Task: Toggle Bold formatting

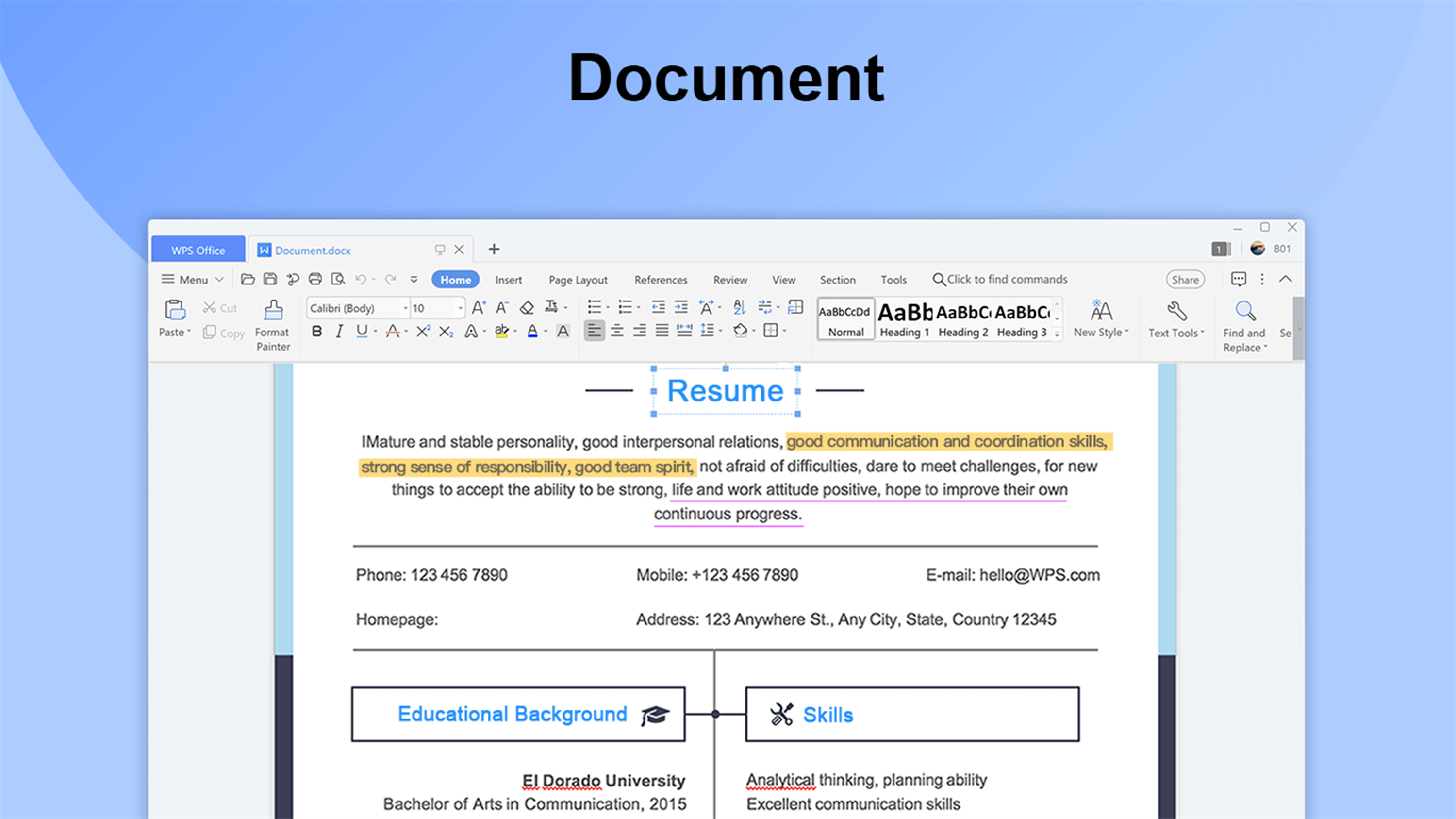Action: click(317, 331)
